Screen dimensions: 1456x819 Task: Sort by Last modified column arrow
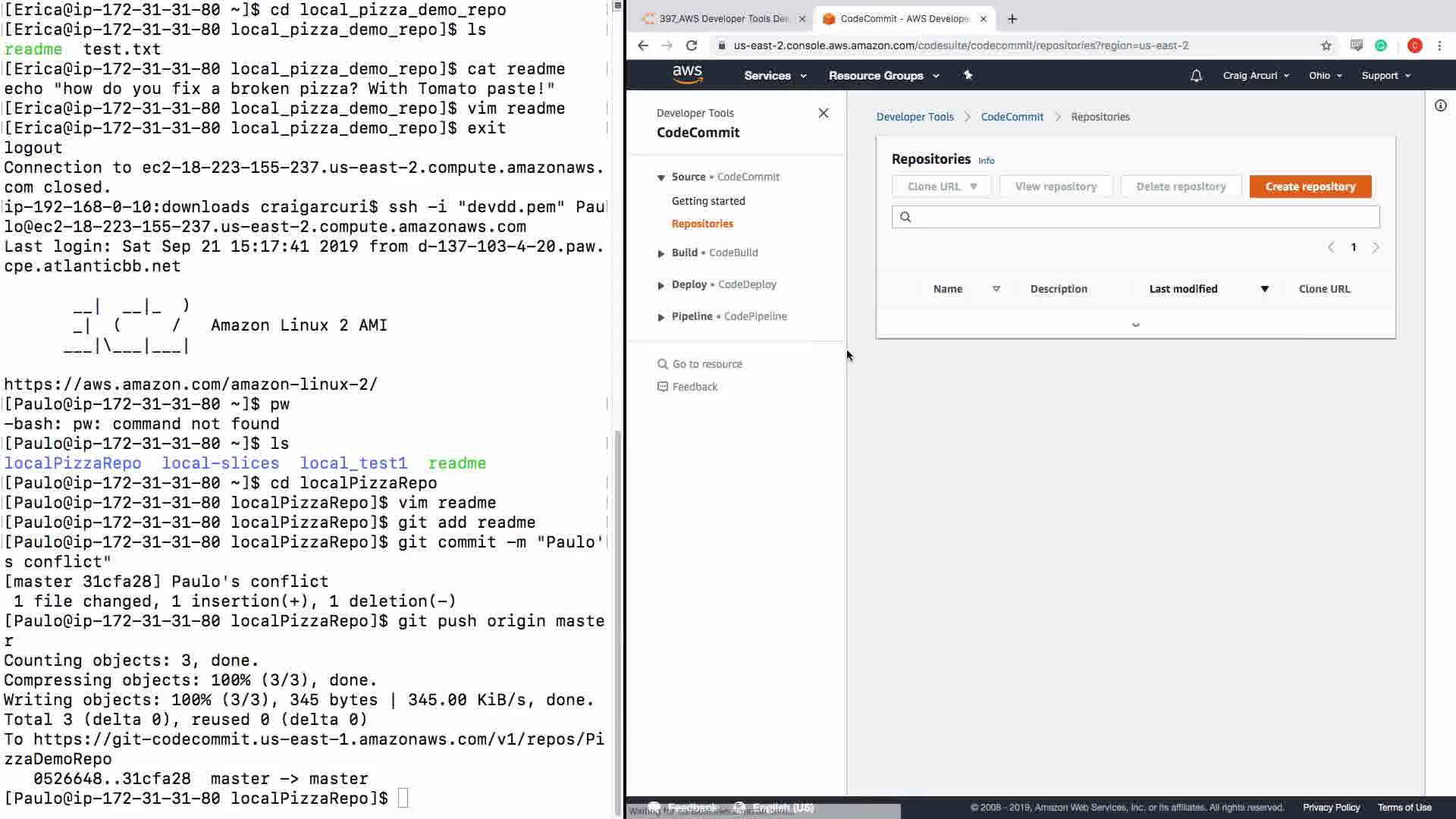click(x=1264, y=289)
